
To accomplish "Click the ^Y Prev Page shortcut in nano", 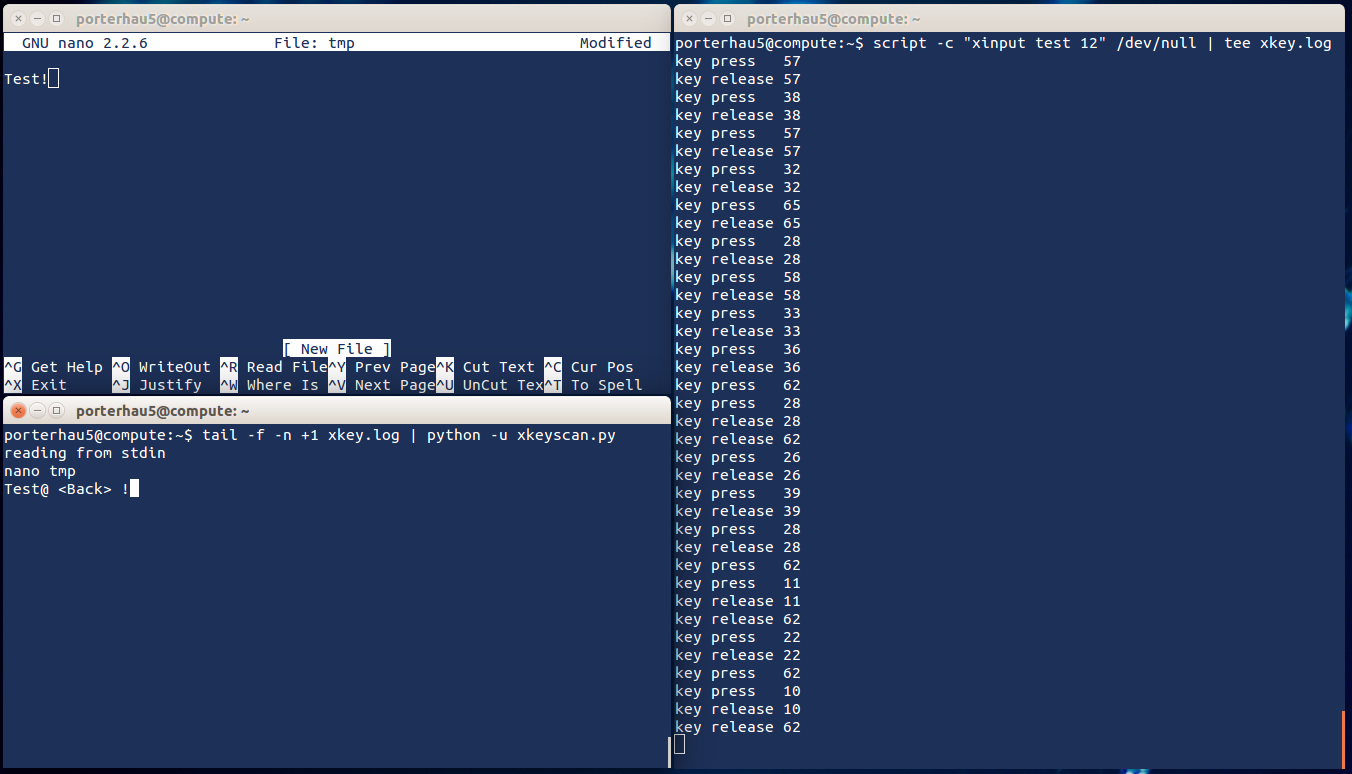I will [382, 367].
